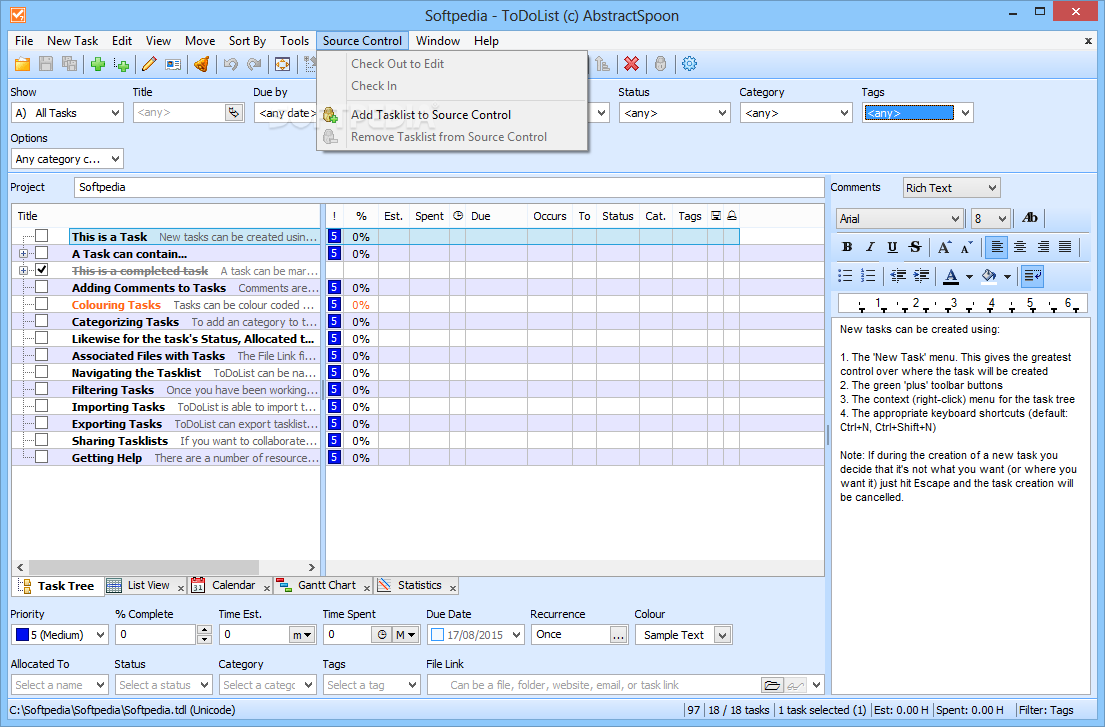
Task: Add new task with green plus icon
Action: (97, 64)
